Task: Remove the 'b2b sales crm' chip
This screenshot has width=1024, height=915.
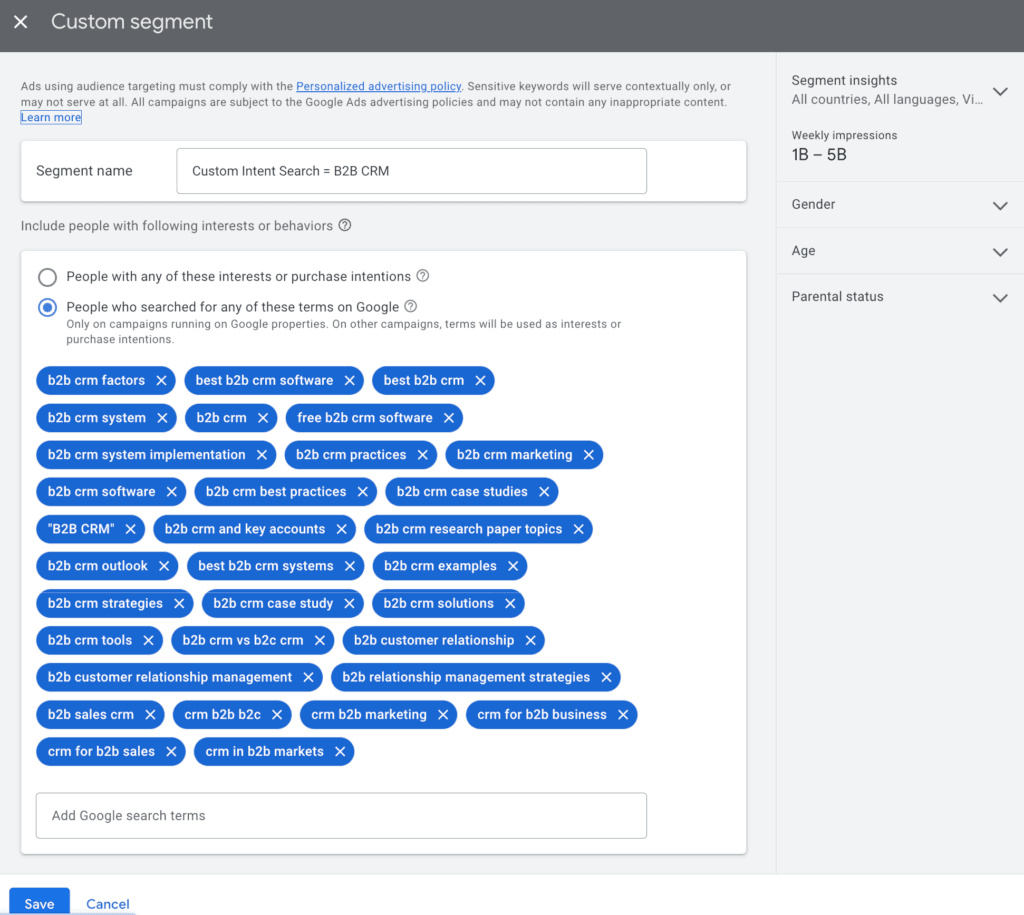Action: (x=150, y=714)
